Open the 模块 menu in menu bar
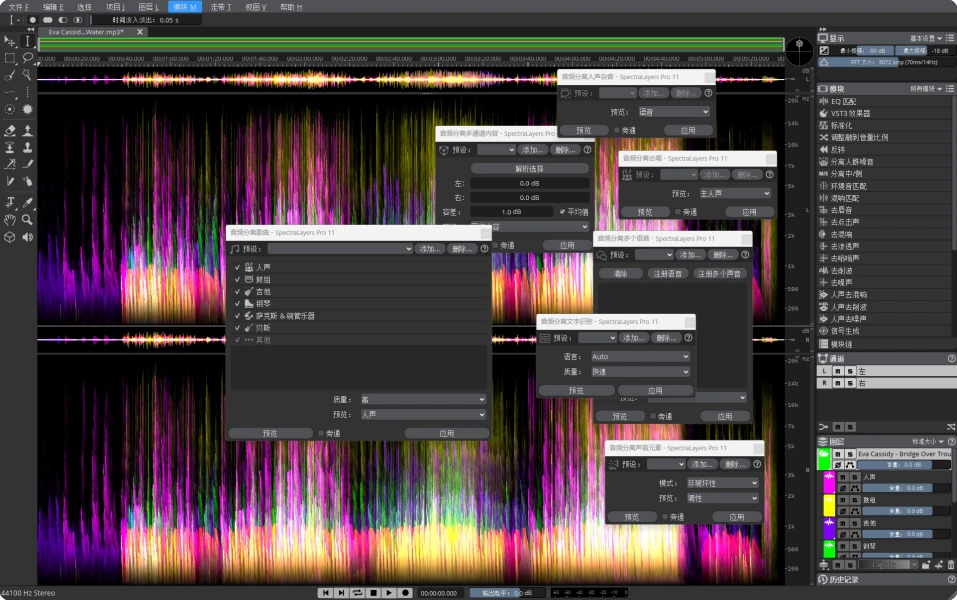The image size is (957, 600). tap(185, 6)
